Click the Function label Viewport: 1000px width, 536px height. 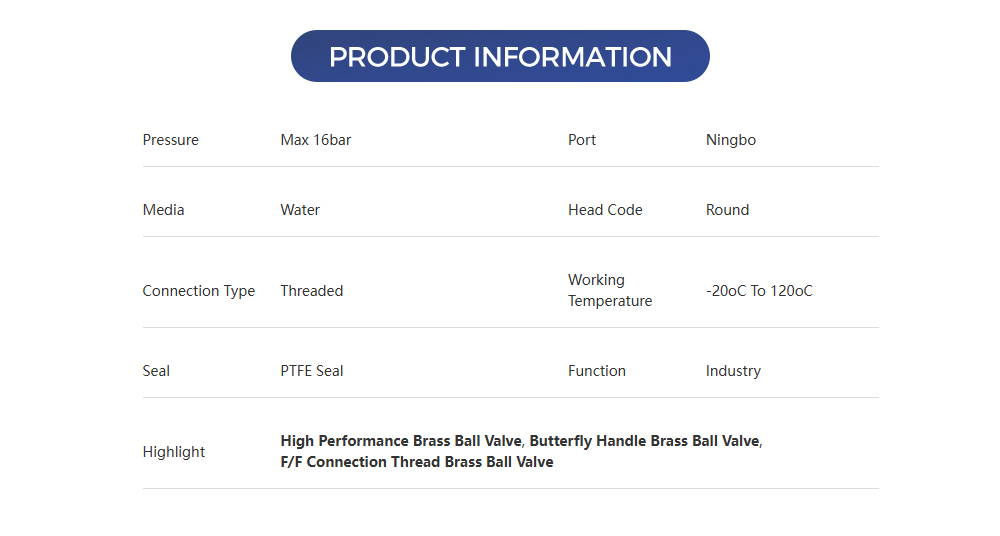pyautogui.click(x=597, y=371)
